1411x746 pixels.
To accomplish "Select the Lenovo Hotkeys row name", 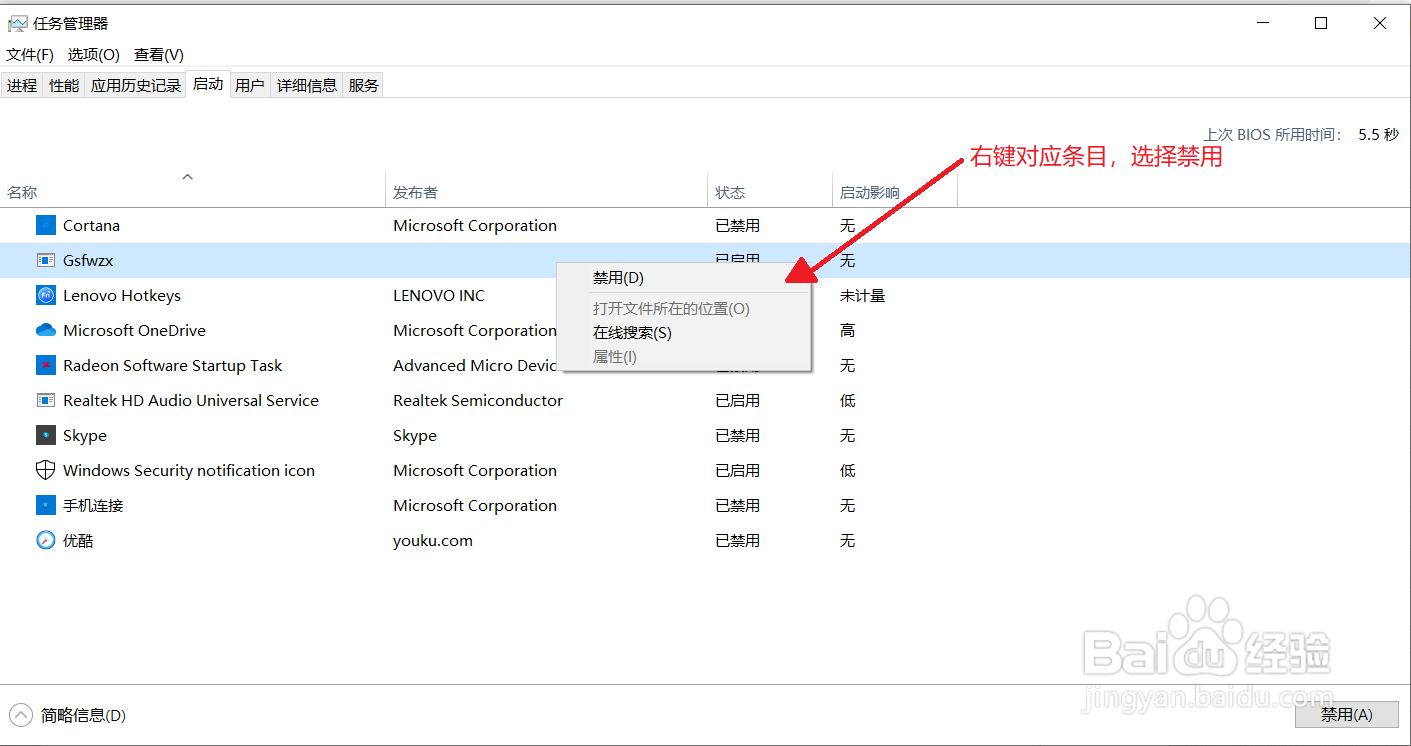I will 122,295.
